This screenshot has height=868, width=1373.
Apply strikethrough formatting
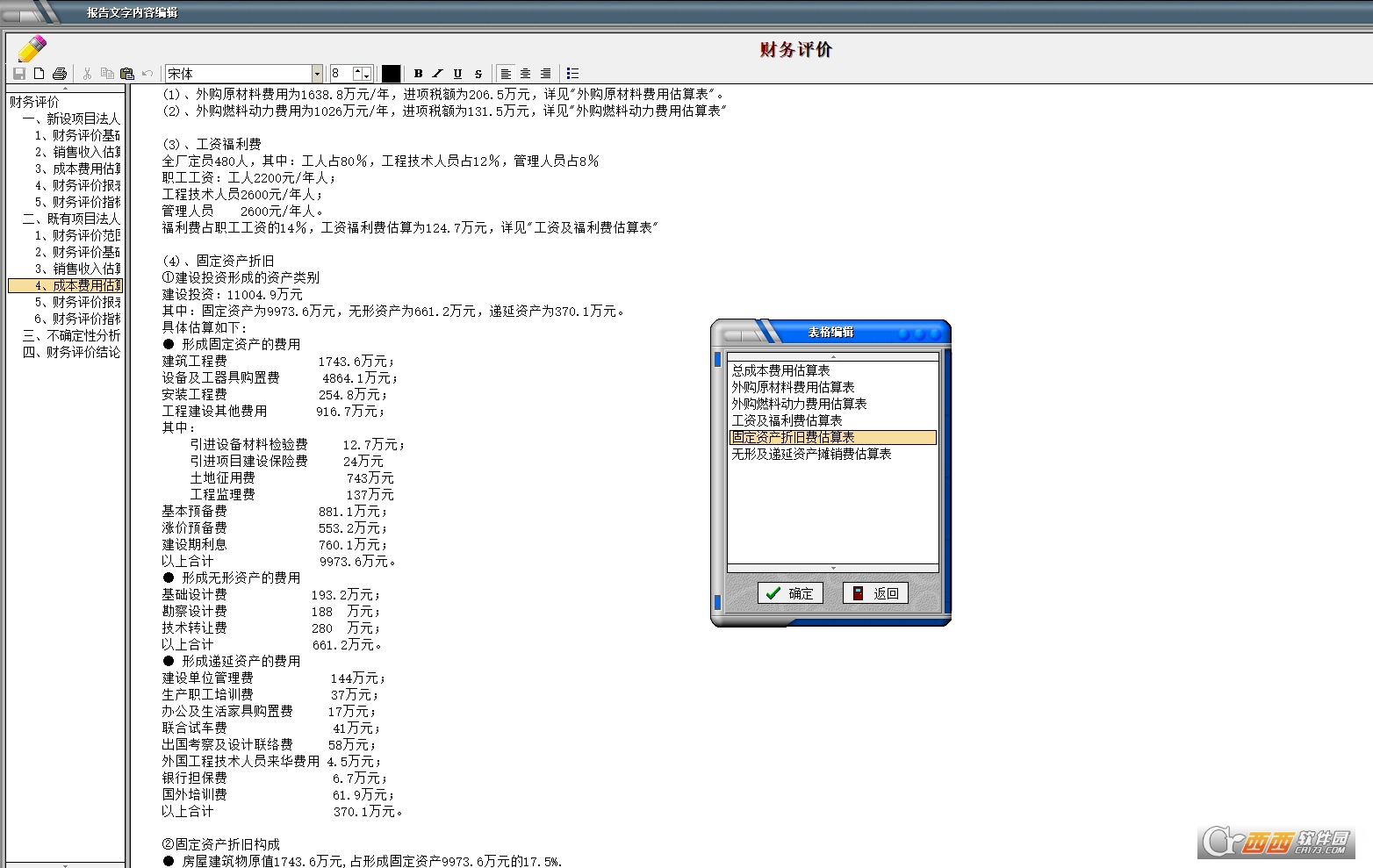(x=478, y=74)
